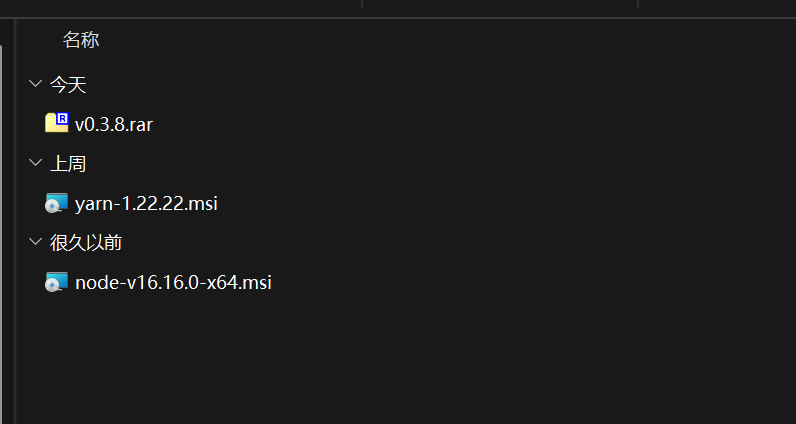Sort files by the 名称 column header
The height and width of the screenshot is (424, 796).
(81, 40)
